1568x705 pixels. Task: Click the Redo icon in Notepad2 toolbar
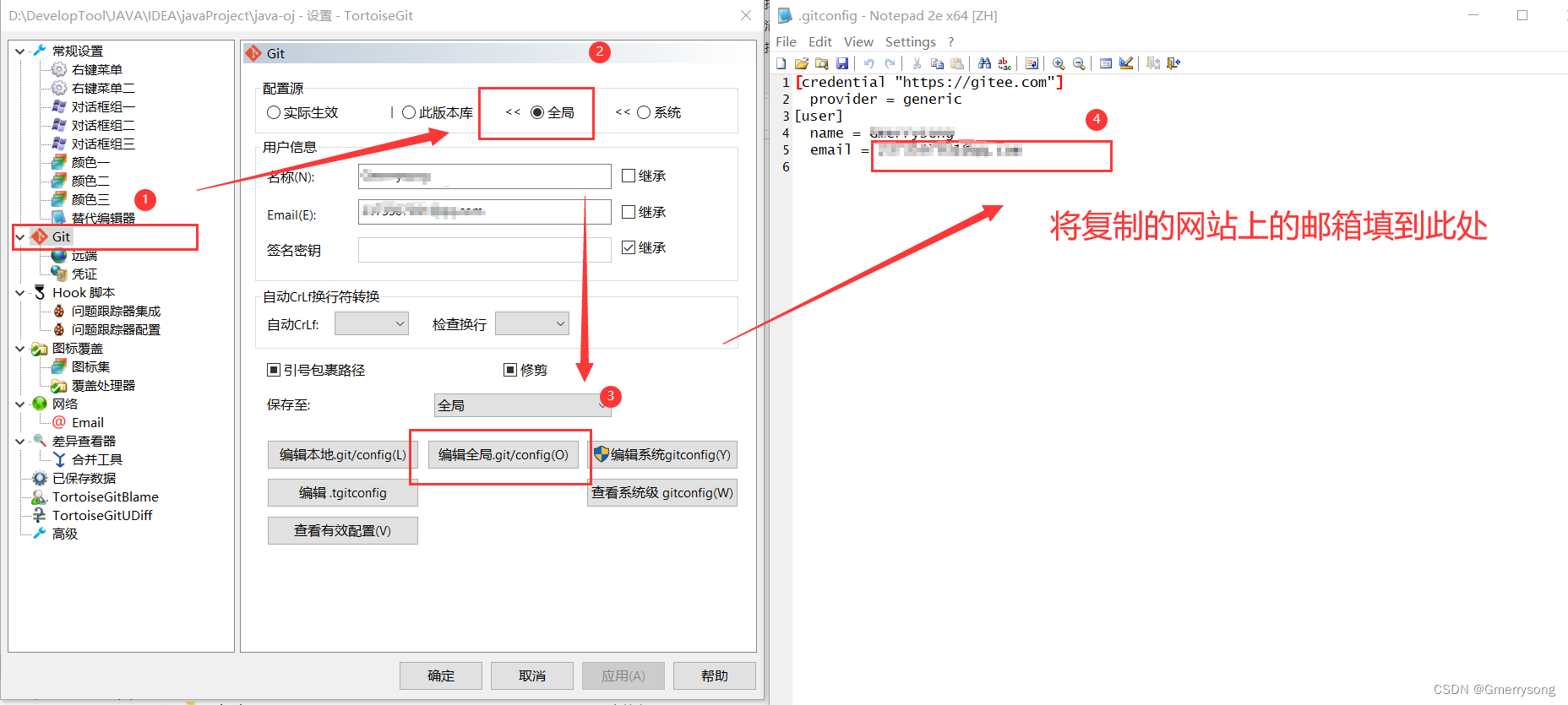point(890,63)
